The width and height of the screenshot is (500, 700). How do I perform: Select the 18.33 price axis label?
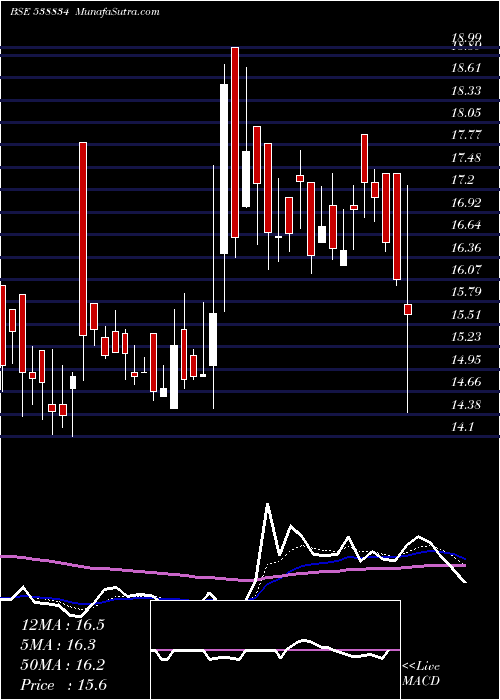point(466,91)
